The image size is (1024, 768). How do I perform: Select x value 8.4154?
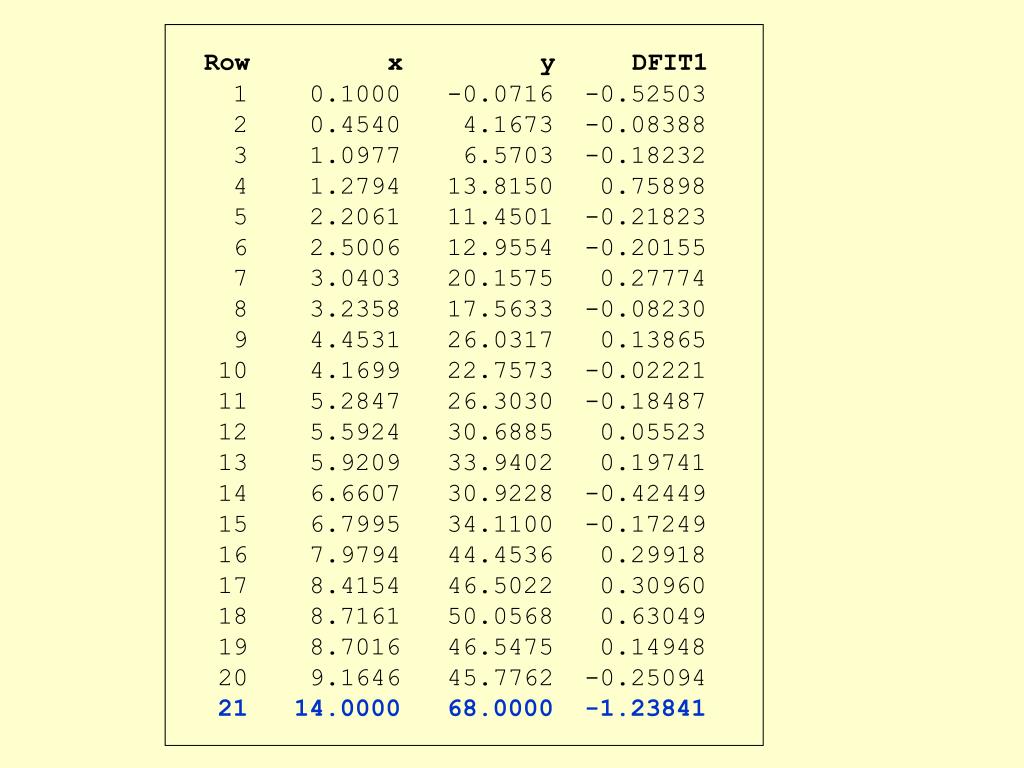355,585
